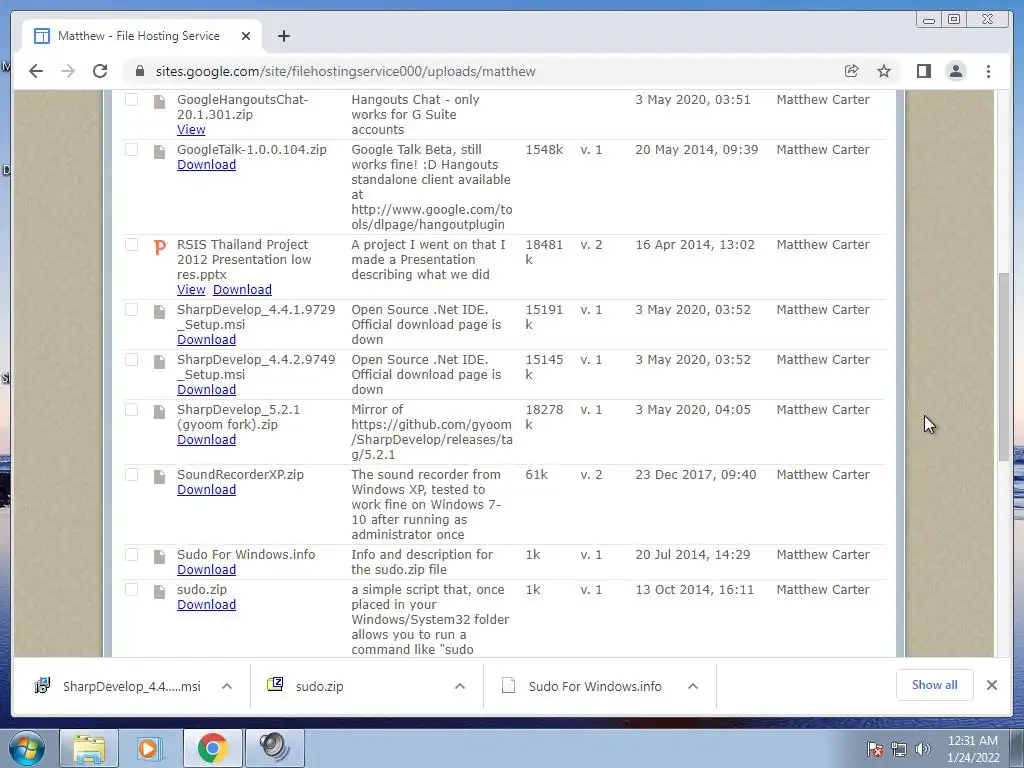This screenshot has width=1024, height=768.
Task: Open the Windows Start menu
Action: [26, 748]
